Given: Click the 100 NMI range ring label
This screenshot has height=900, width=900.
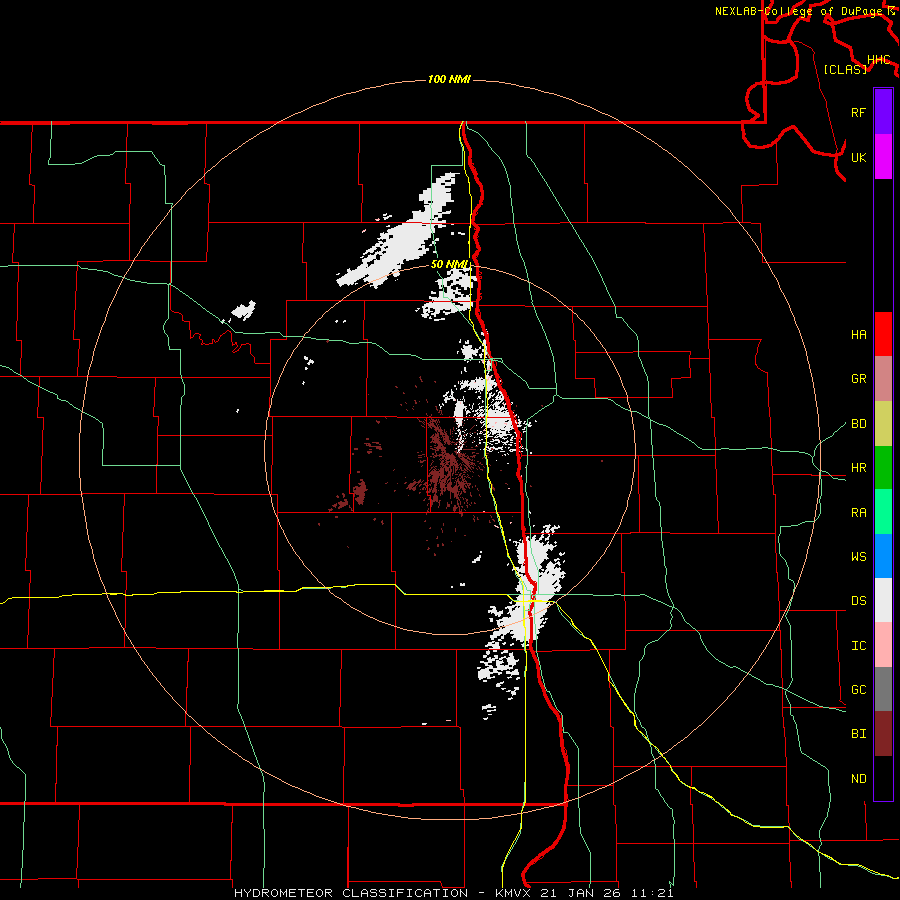Looking at the screenshot, I should point(449,79).
